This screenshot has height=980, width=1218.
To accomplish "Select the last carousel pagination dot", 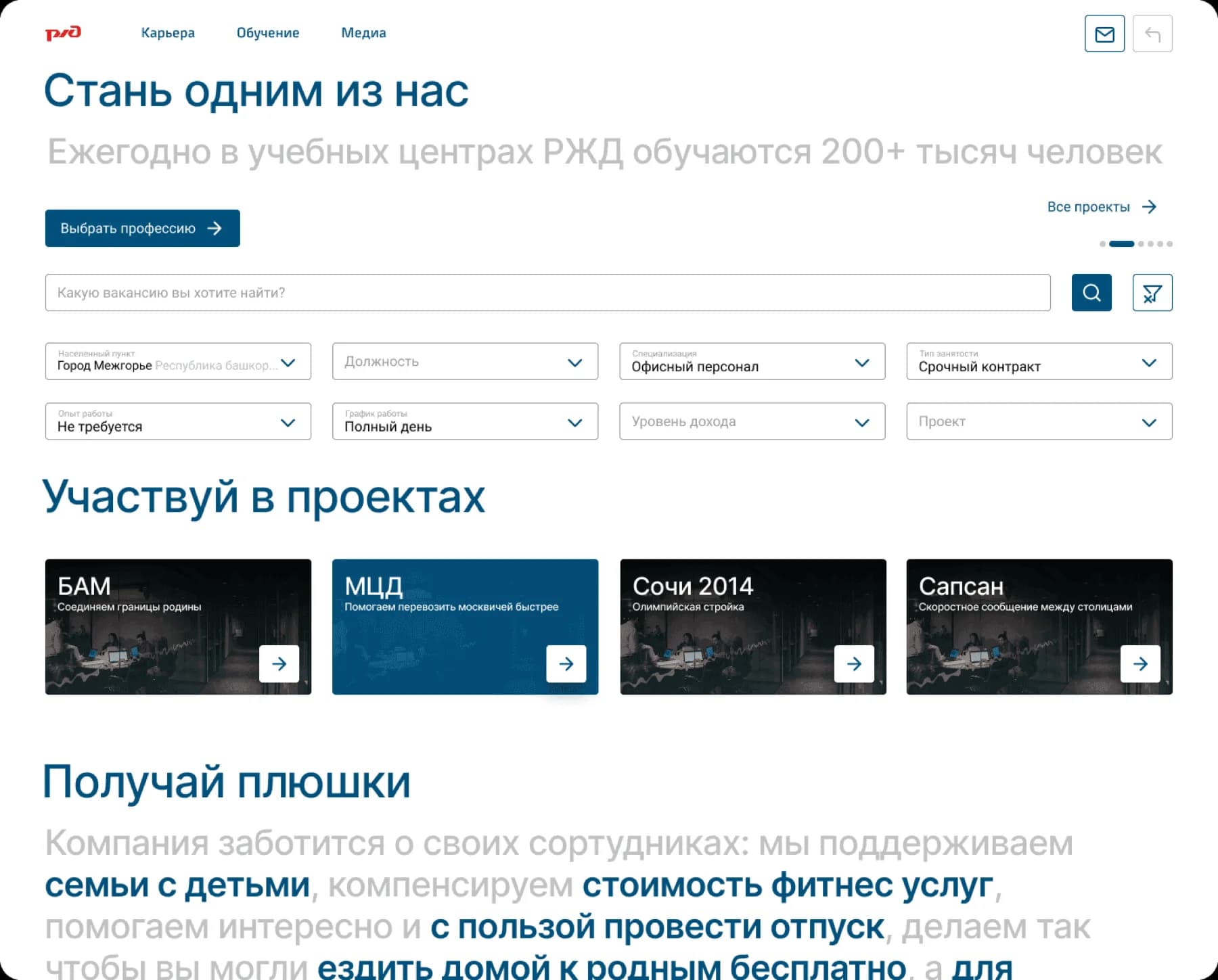I will point(1169,243).
